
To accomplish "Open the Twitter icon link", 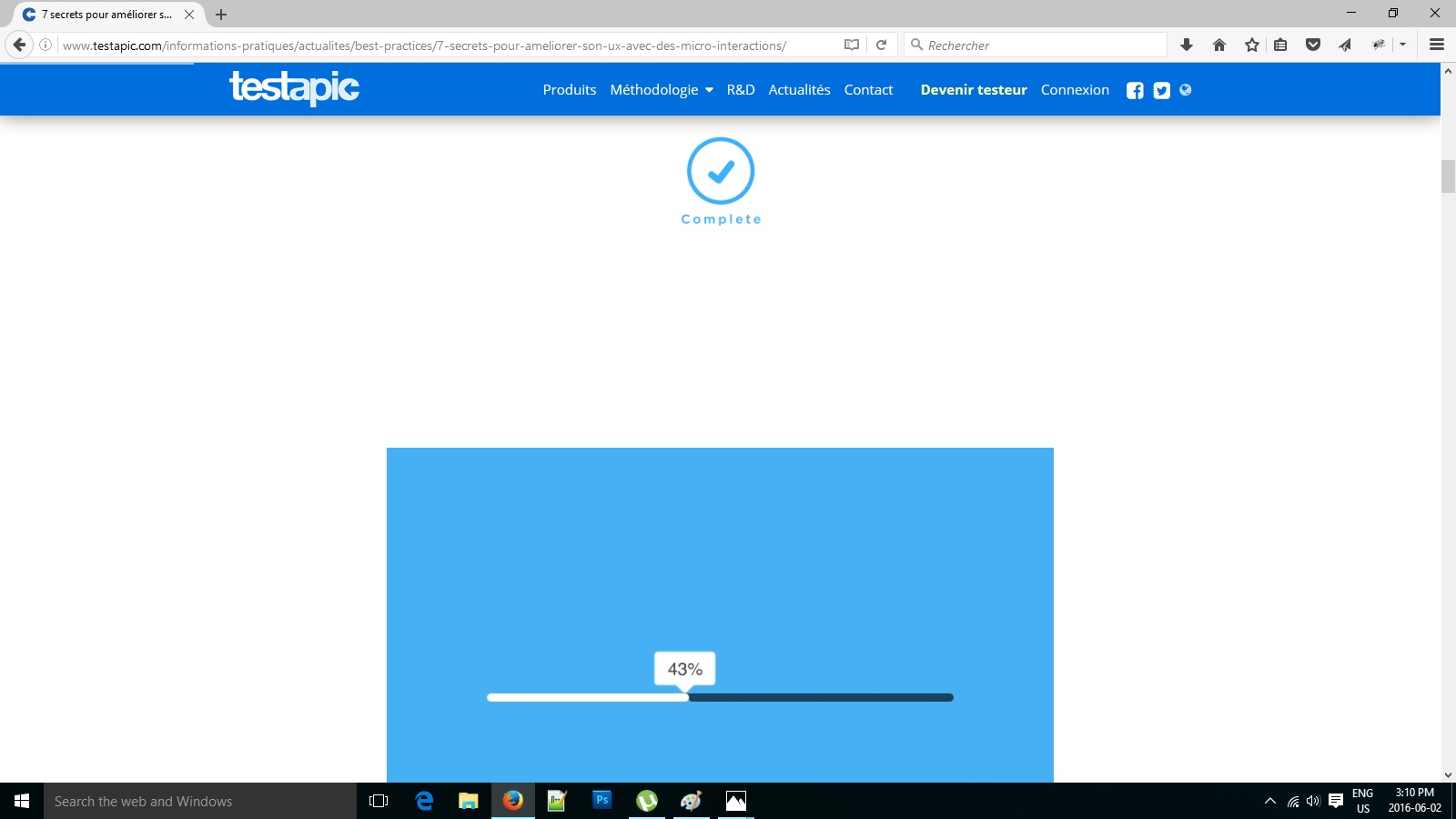I will point(1161,90).
